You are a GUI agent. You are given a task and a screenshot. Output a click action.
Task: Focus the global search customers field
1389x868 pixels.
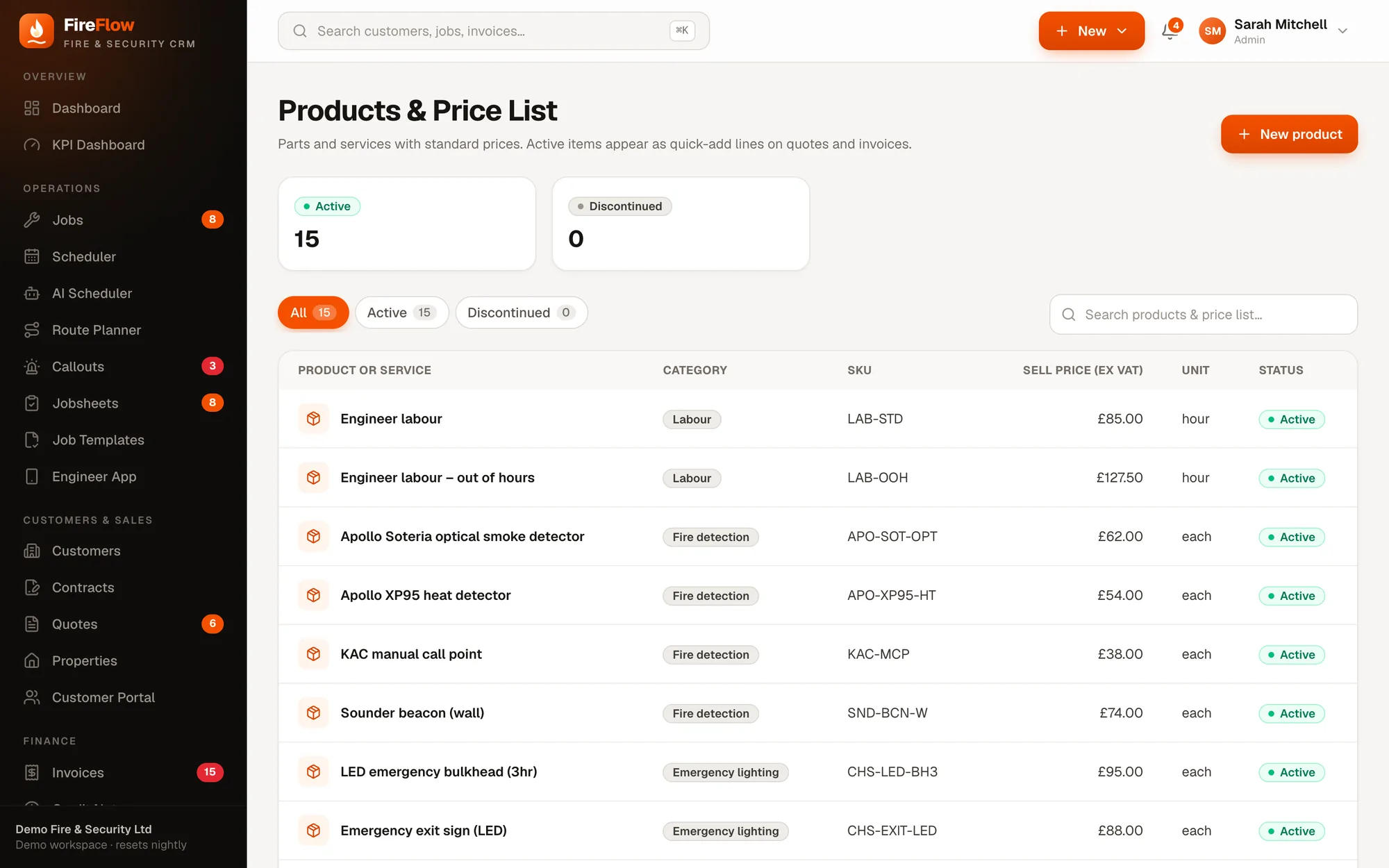pyautogui.click(x=494, y=31)
